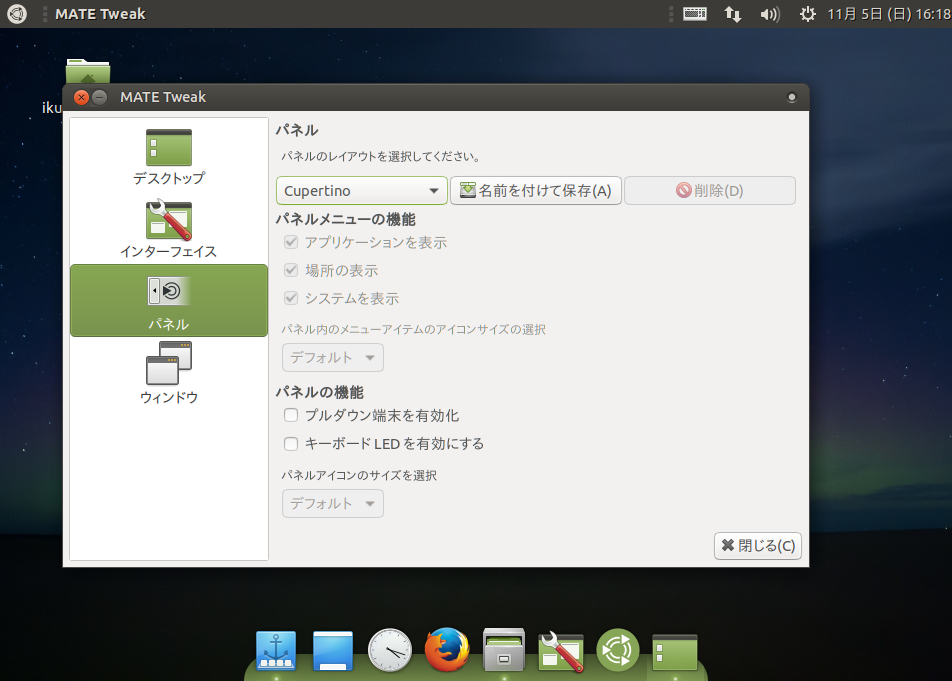Image resolution: width=952 pixels, height=681 pixels.
Task: Minimize the MATE Tweak window
Action: [100, 97]
